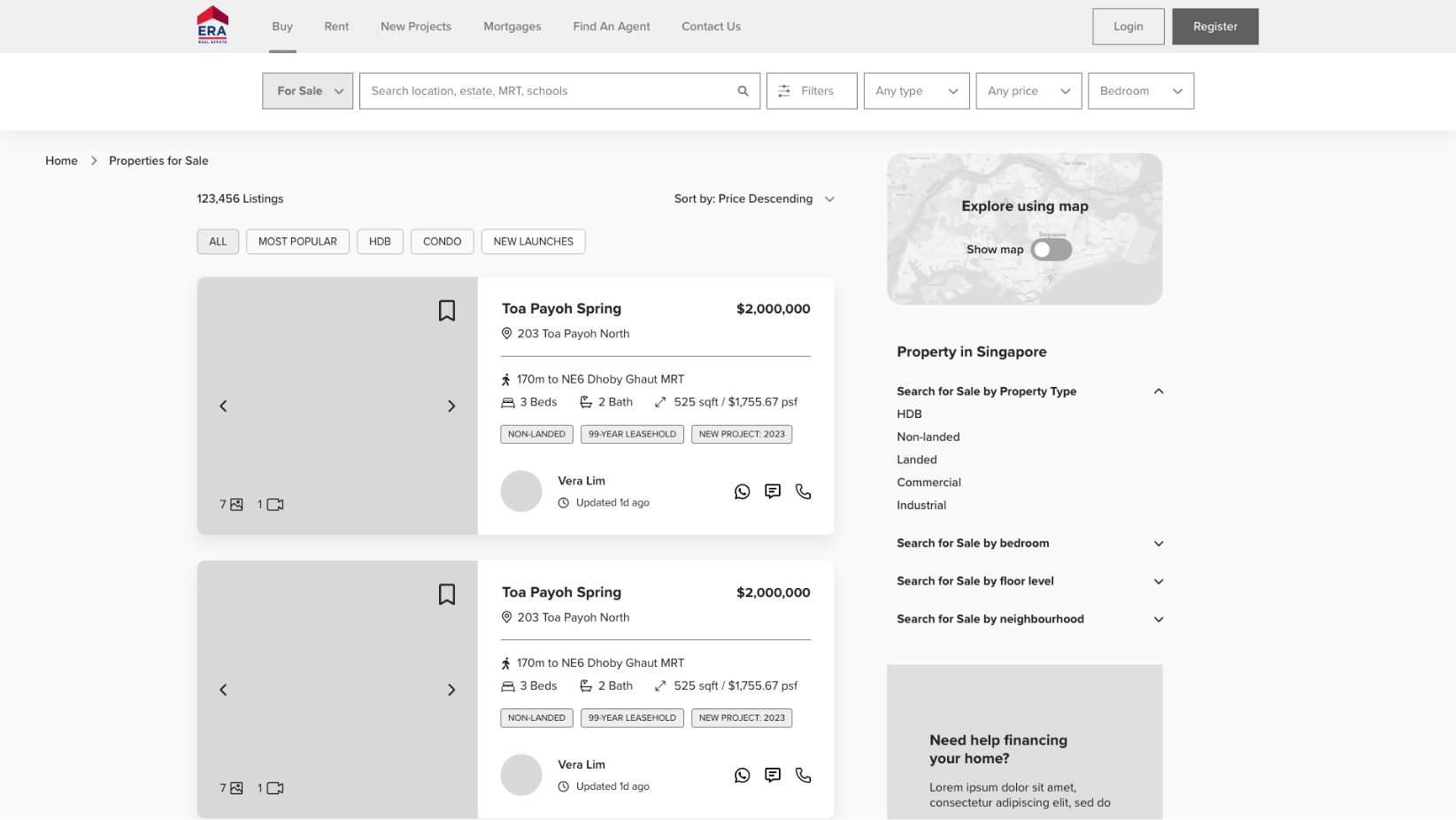Open photo gallery icon in first listing
The height and width of the screenshot is (820, 1456).
(236, 505)
